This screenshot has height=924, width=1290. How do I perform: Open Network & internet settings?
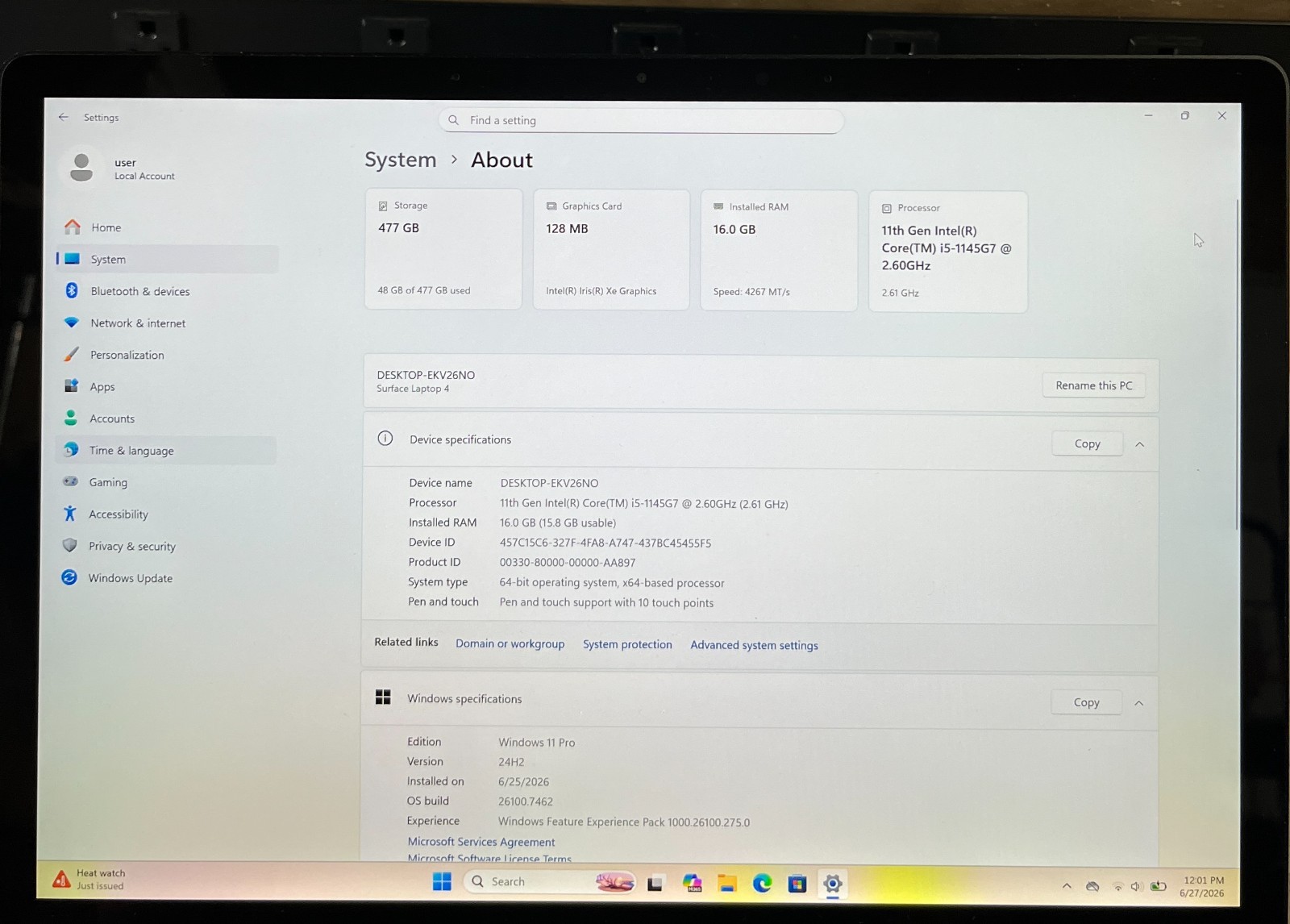(167, 323)
